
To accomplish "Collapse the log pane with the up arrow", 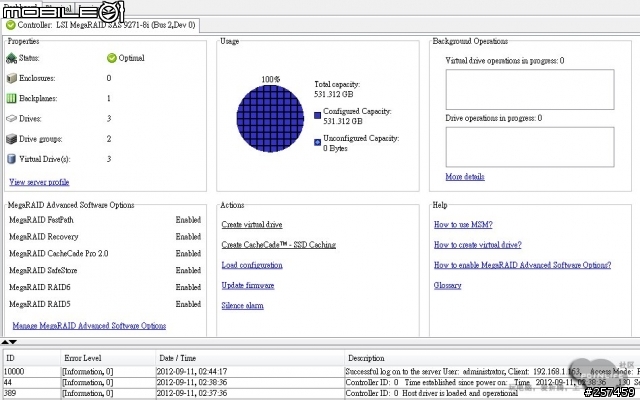I will coord(4,342).
